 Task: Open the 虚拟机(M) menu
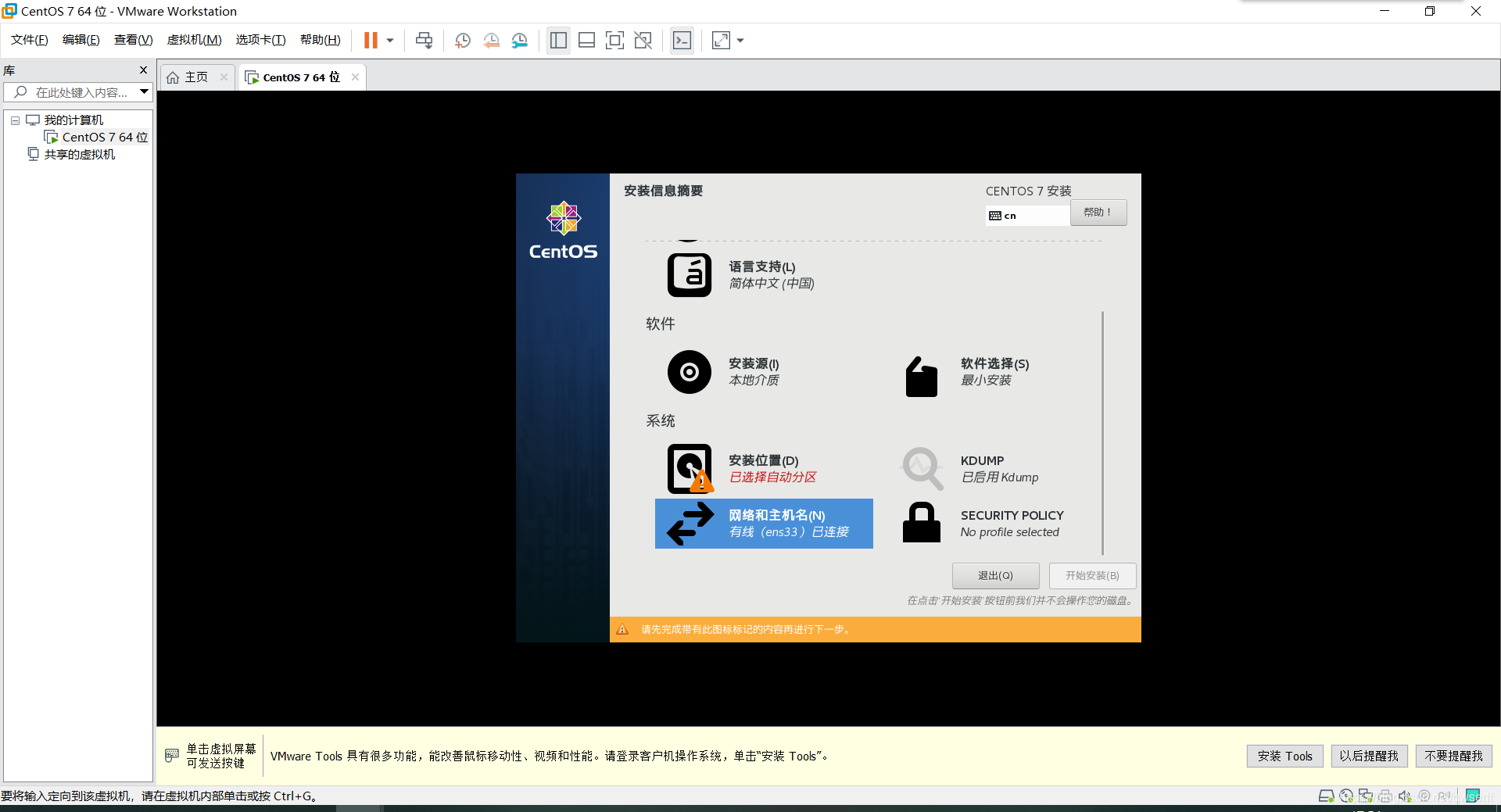click(194, 40)
